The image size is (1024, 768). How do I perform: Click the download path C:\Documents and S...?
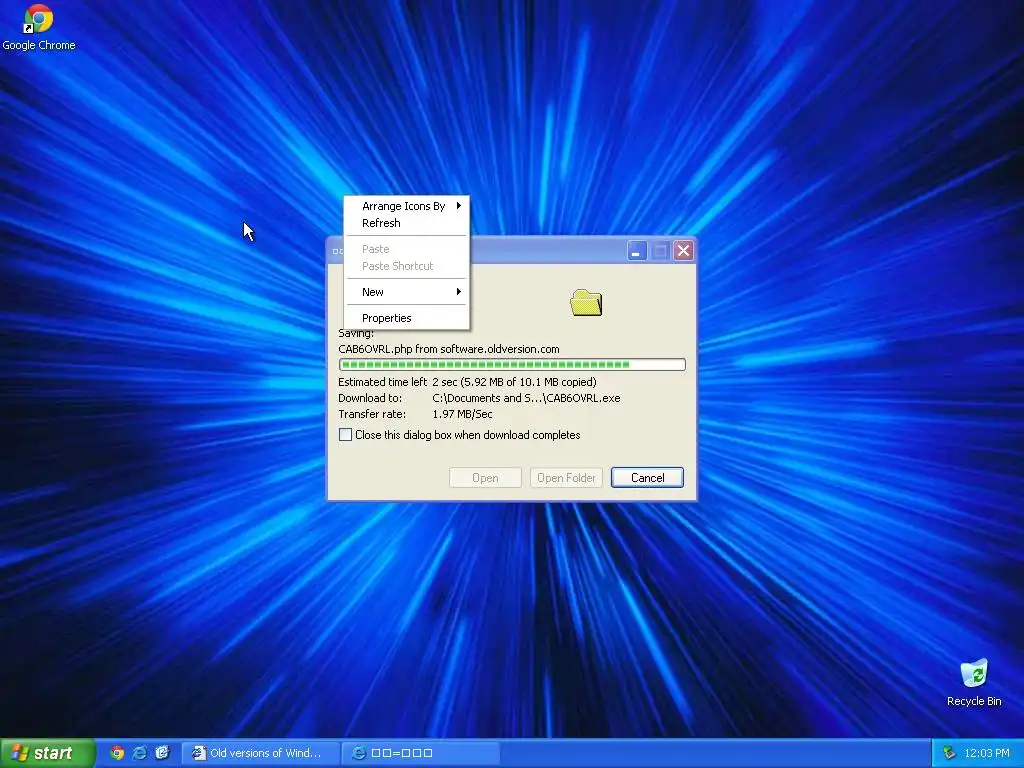click(526, 398)
